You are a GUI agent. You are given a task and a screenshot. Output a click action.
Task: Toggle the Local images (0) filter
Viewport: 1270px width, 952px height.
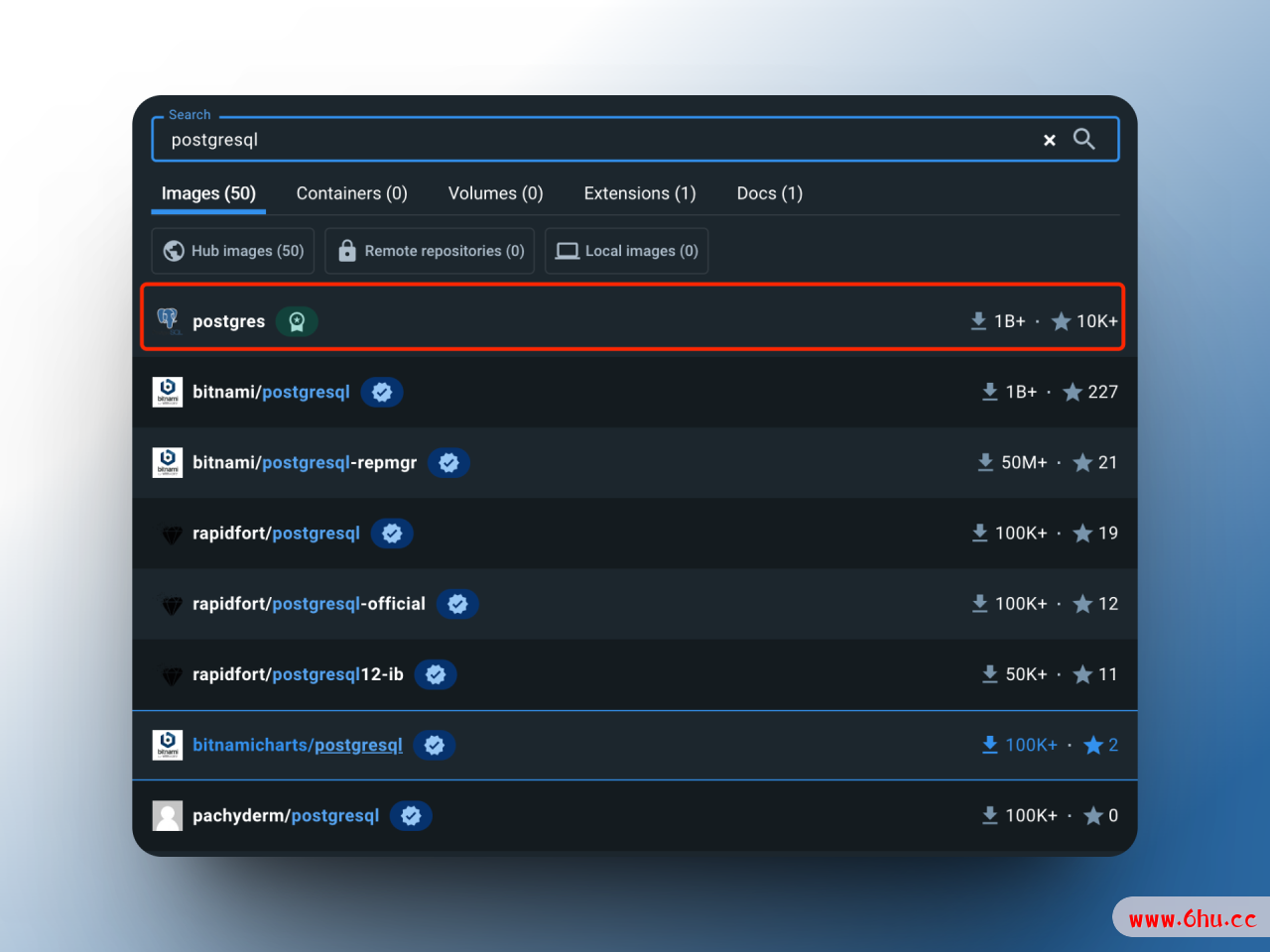[626, 251]
